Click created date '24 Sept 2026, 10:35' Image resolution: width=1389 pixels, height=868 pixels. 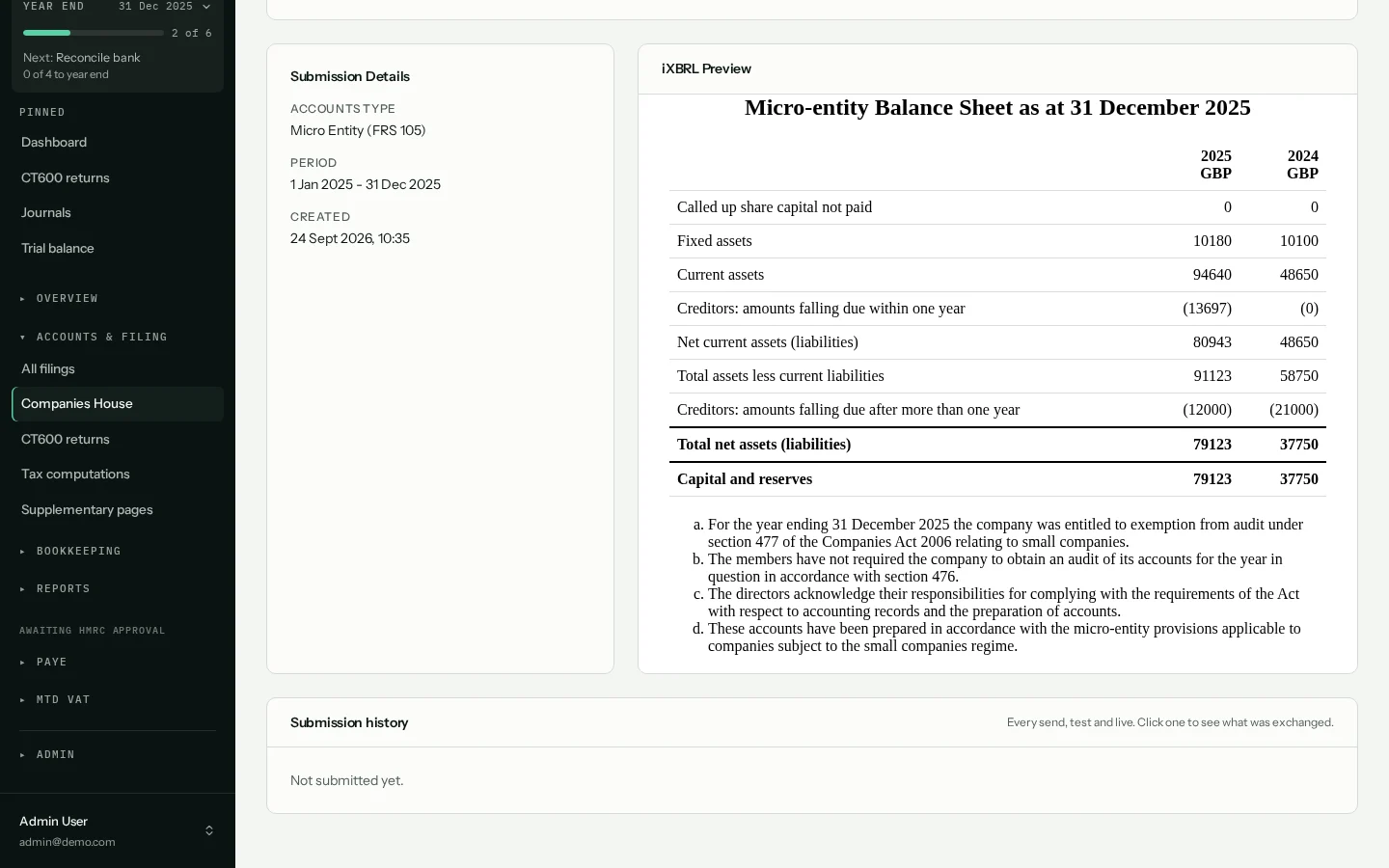point(350,239)
